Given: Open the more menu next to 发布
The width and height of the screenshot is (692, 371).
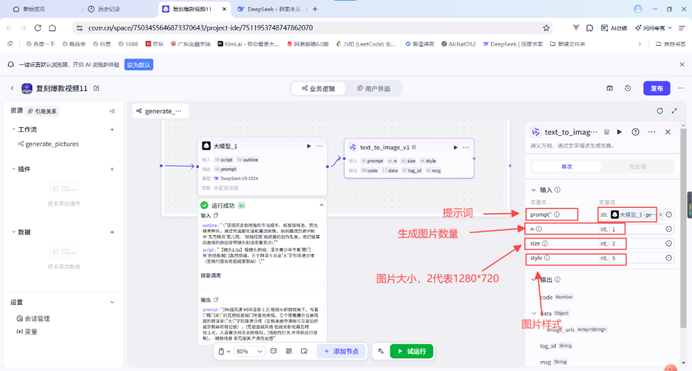Looking at the screenshot, I should (681, 88).
